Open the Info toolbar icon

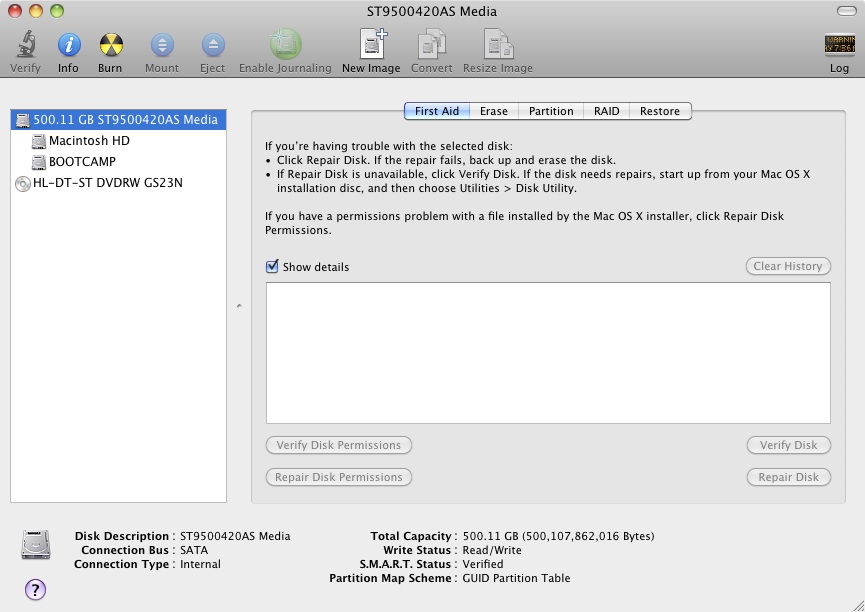69,45
